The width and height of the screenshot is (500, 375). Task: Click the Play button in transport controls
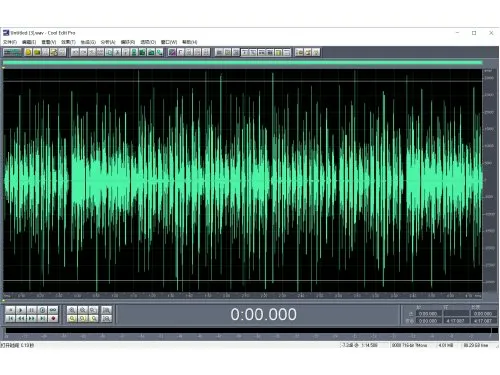click(21, 310)
